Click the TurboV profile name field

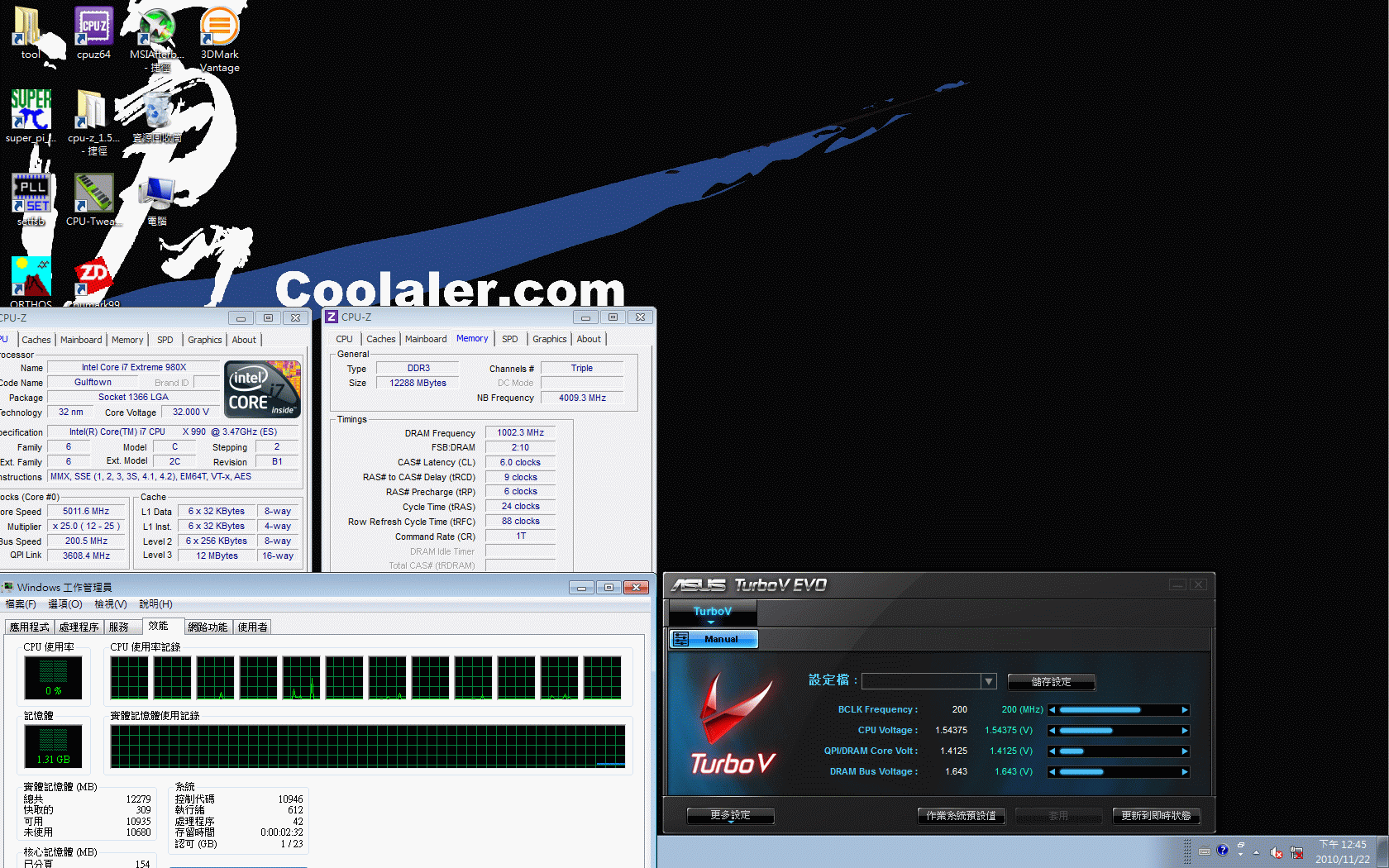pyautogui.click(x=921, y=681)
